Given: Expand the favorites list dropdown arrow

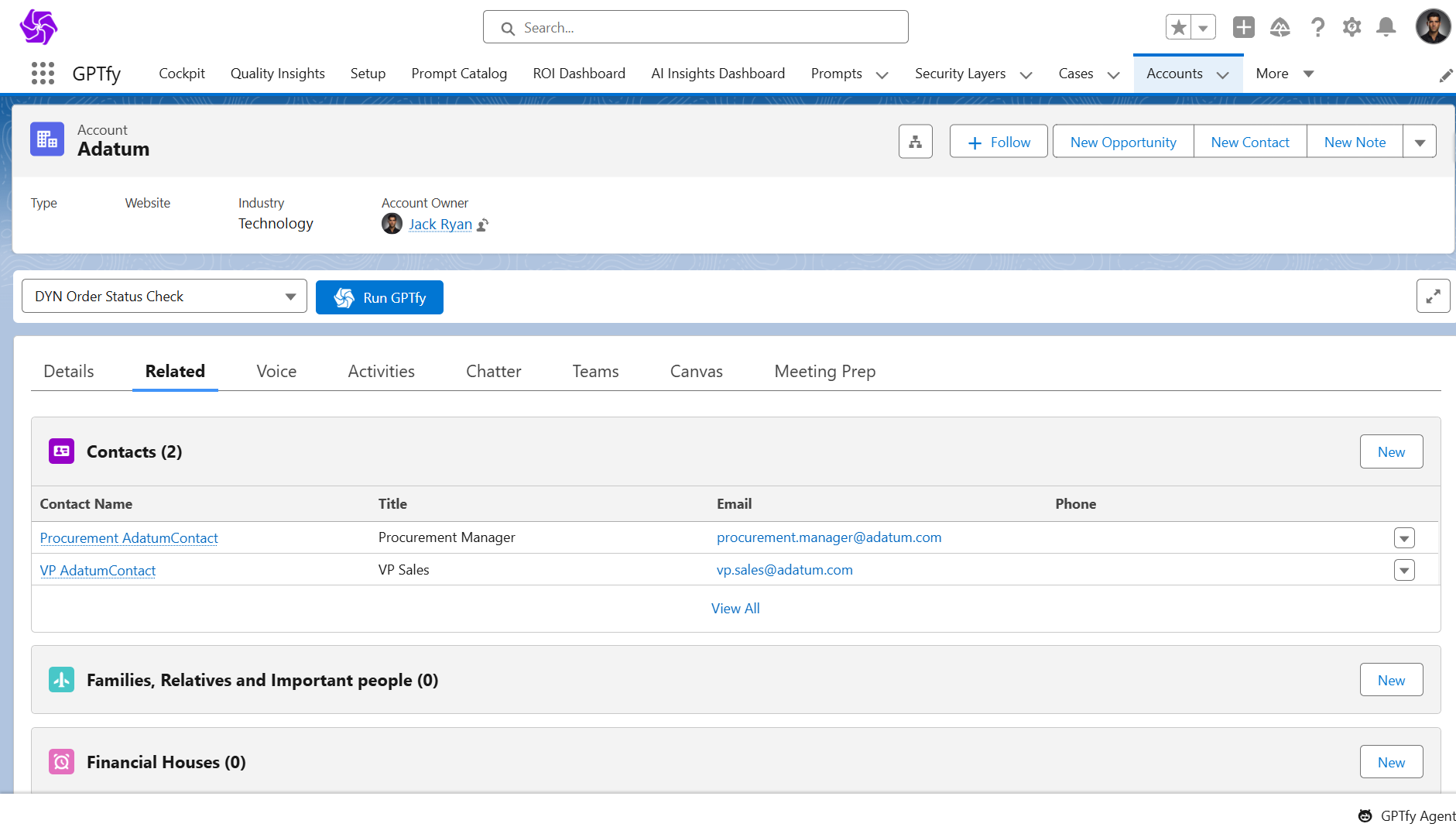Looking at the screenshot, I should [1204, 27].
